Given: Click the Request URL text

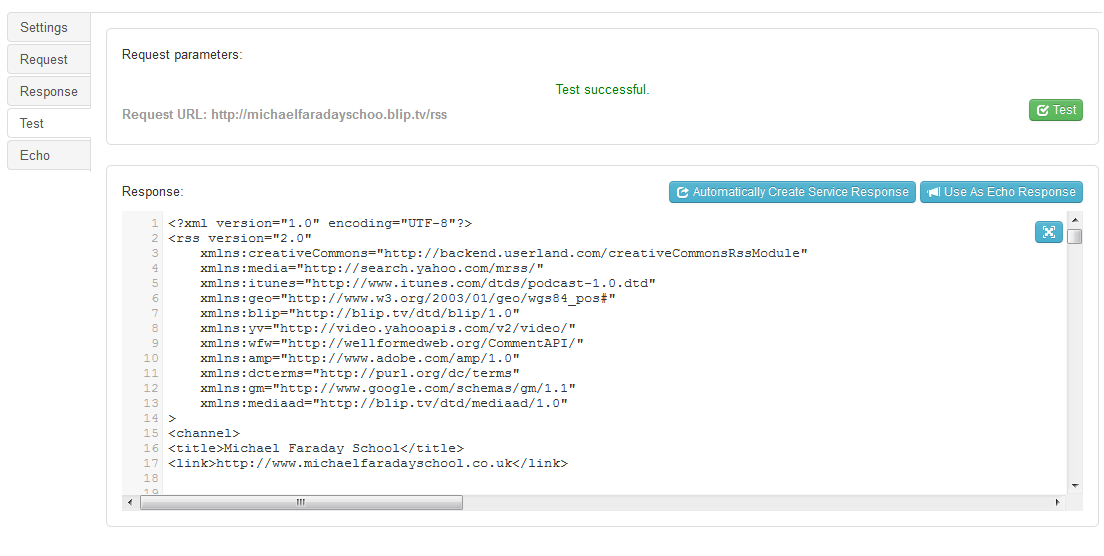Looking at the screenshot, I should 284,114.
